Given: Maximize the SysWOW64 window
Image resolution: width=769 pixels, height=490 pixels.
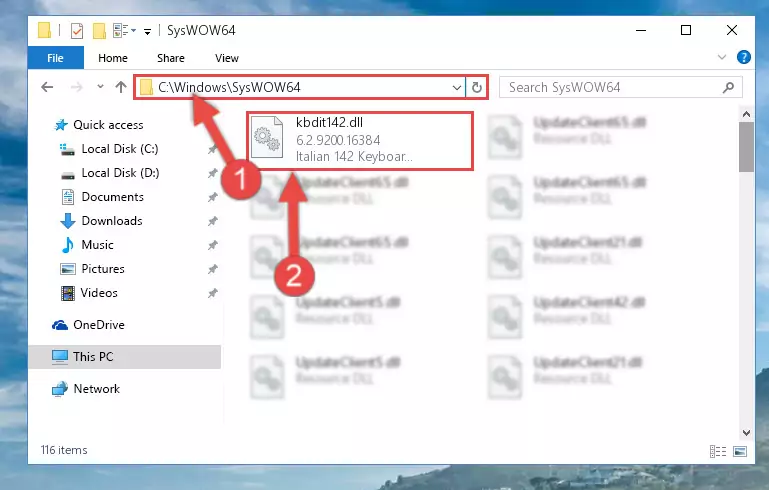Looking at the screenshot, I should [x=686, y=30].
